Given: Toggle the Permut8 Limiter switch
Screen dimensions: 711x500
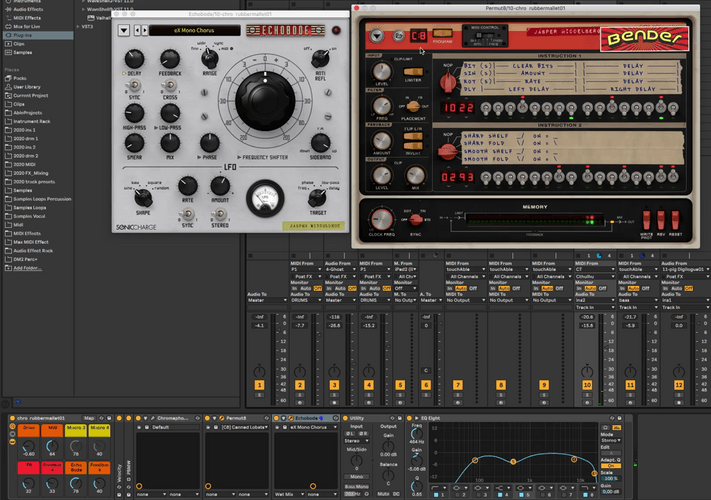Looking at the screenshot, I should 413,72.
